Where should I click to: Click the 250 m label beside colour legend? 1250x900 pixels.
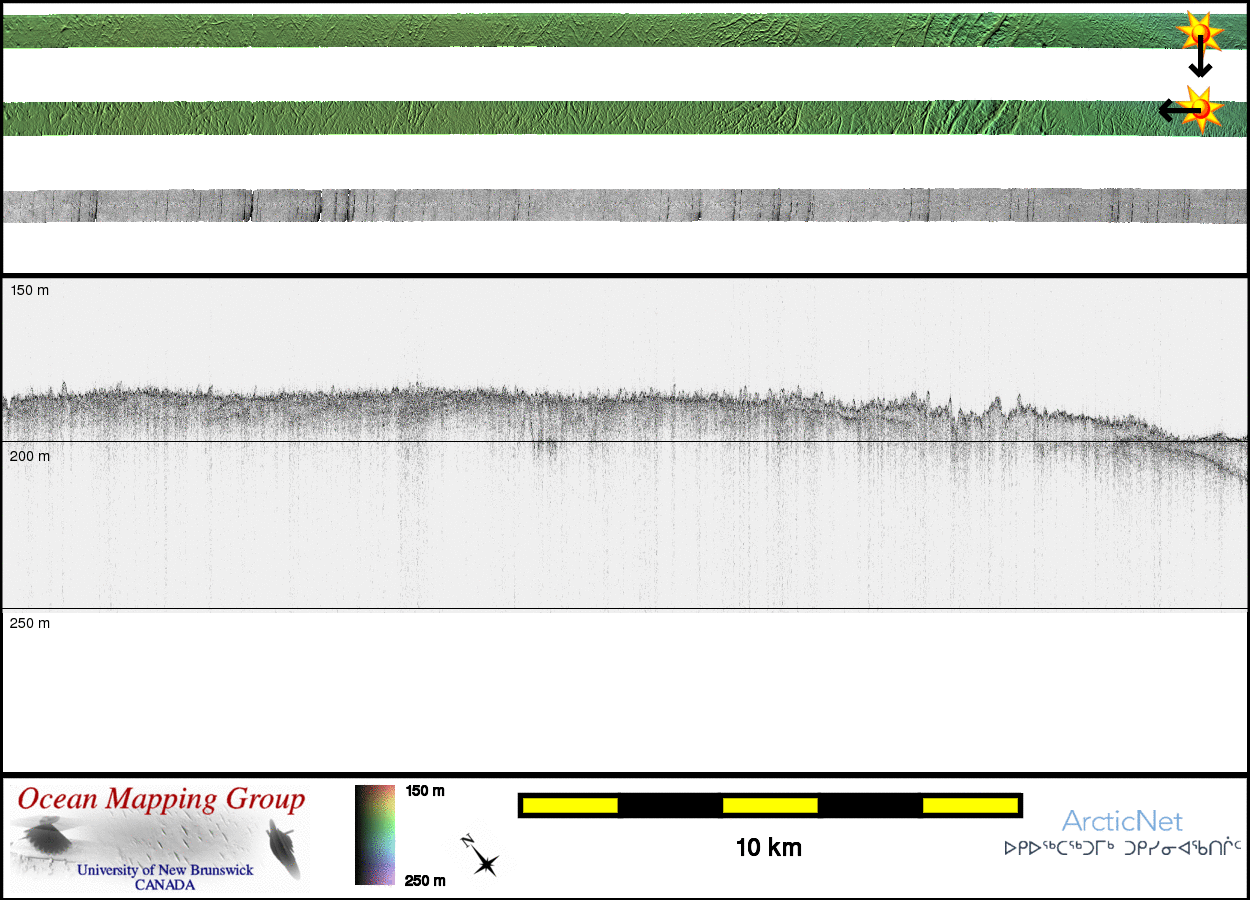[425, 880]
